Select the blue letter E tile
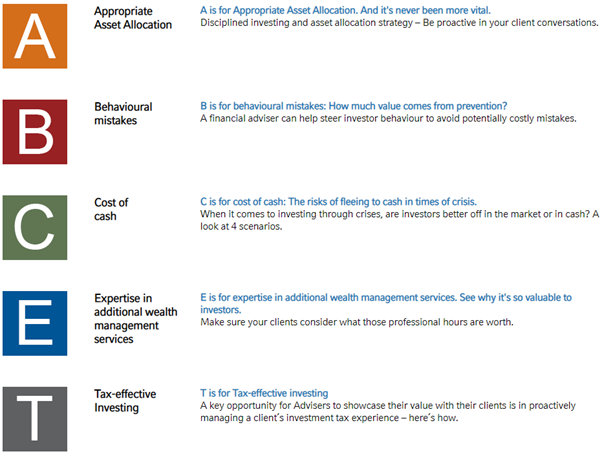This screenshot has height=456, width=604. [35, 323]
